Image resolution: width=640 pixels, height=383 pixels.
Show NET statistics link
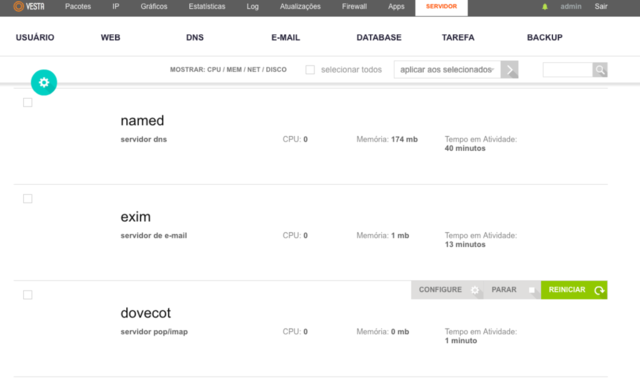254,70
